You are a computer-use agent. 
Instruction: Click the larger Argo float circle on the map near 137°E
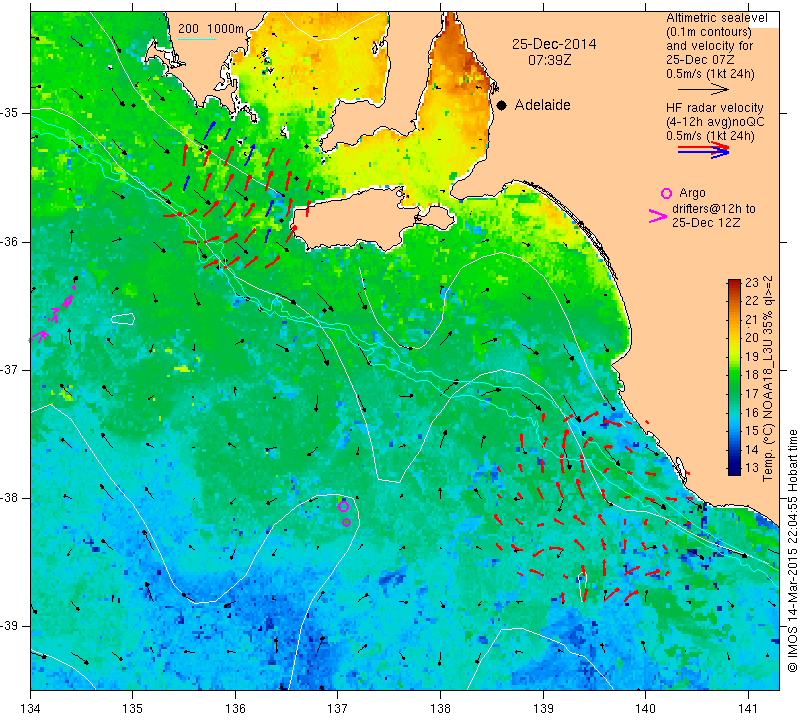(343, 506)
